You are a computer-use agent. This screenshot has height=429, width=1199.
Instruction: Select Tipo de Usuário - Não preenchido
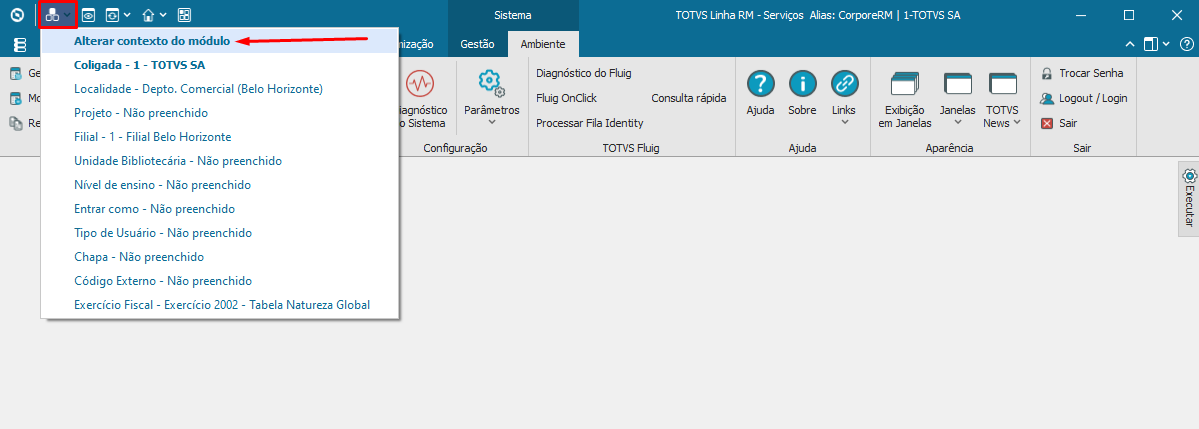(x=220, y=232)
